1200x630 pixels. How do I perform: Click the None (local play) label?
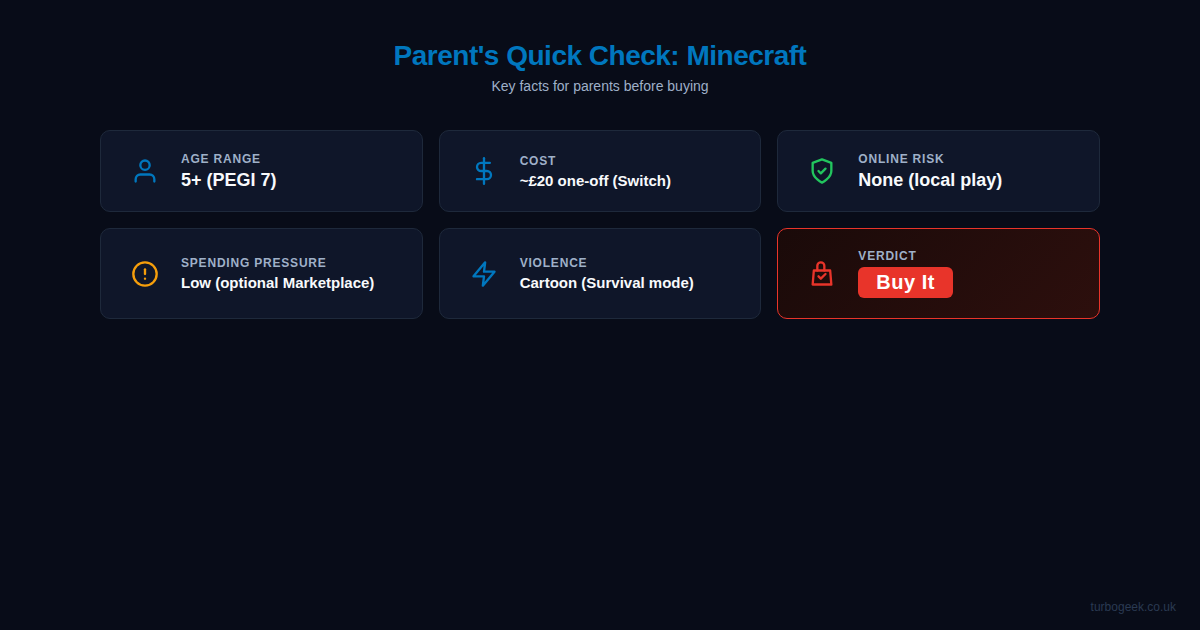[930, 180]
